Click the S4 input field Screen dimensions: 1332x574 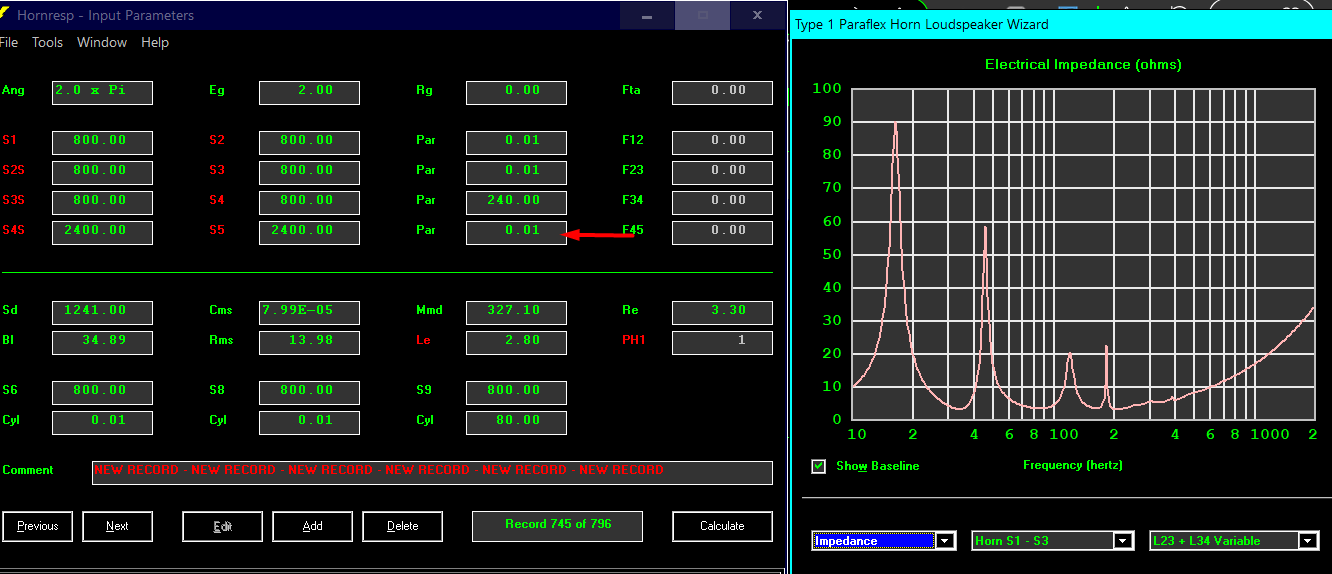point(309,203)
